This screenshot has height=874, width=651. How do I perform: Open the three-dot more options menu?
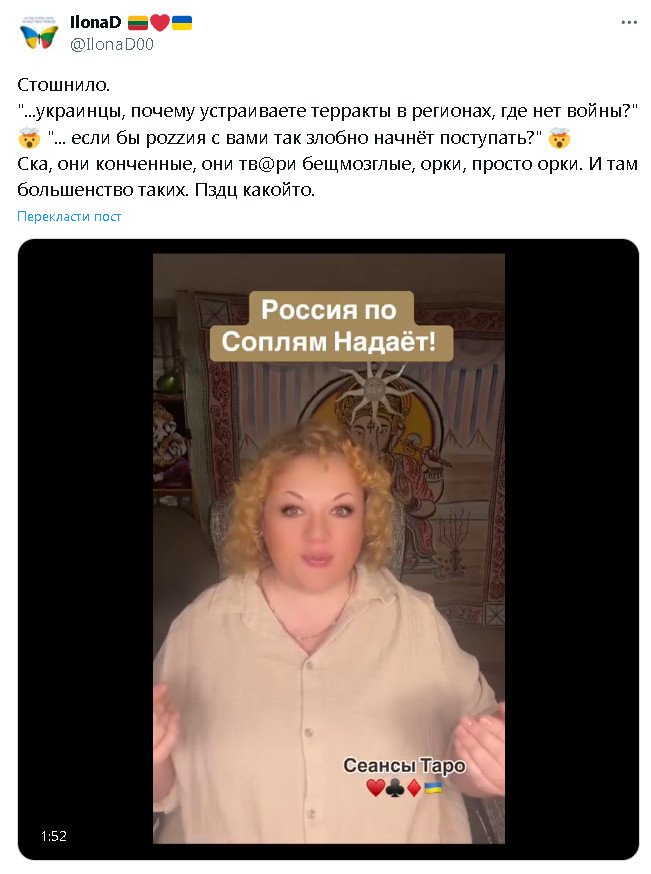[x=629, y=23]
